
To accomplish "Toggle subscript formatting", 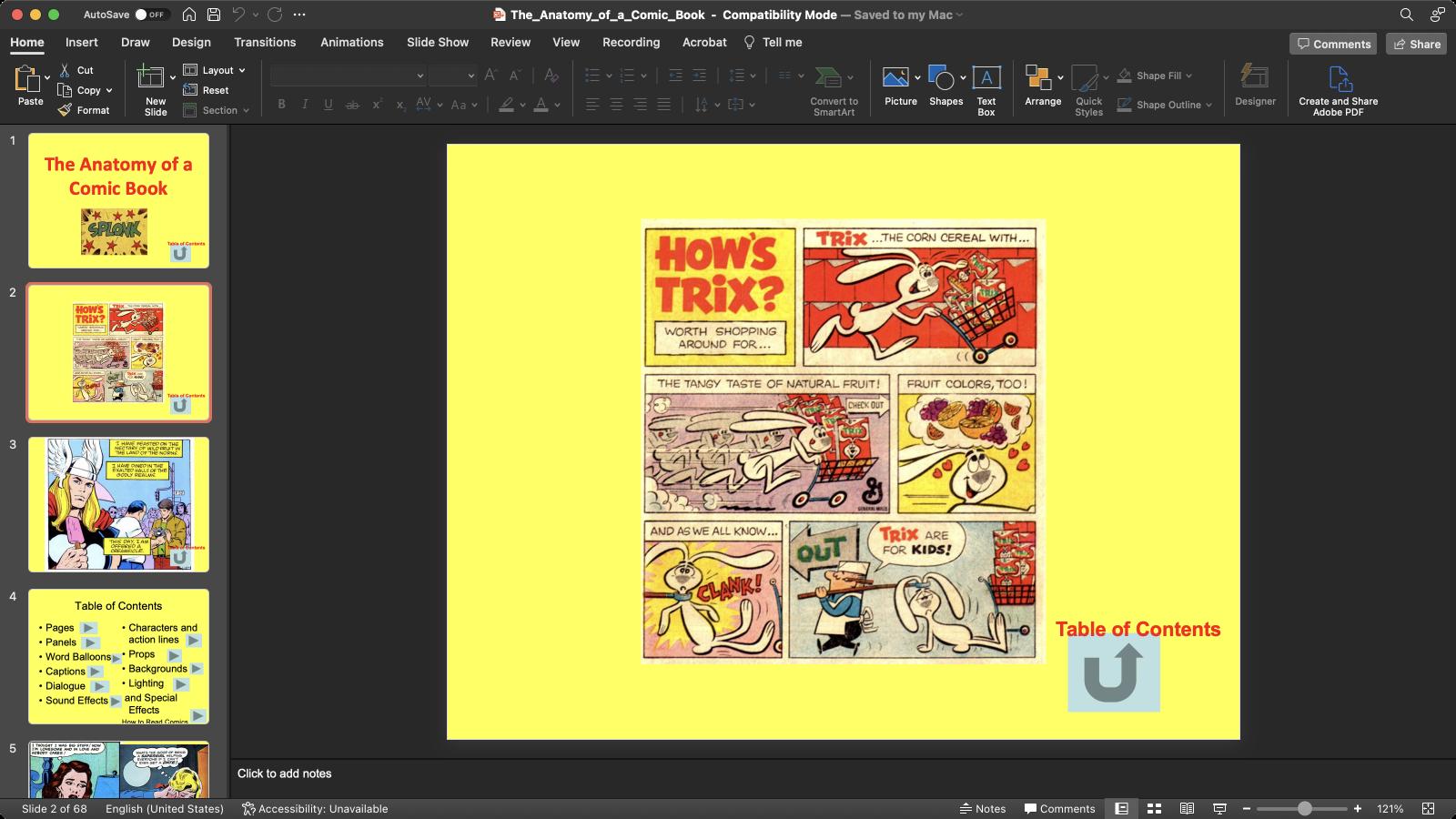I will coord(399,105).
